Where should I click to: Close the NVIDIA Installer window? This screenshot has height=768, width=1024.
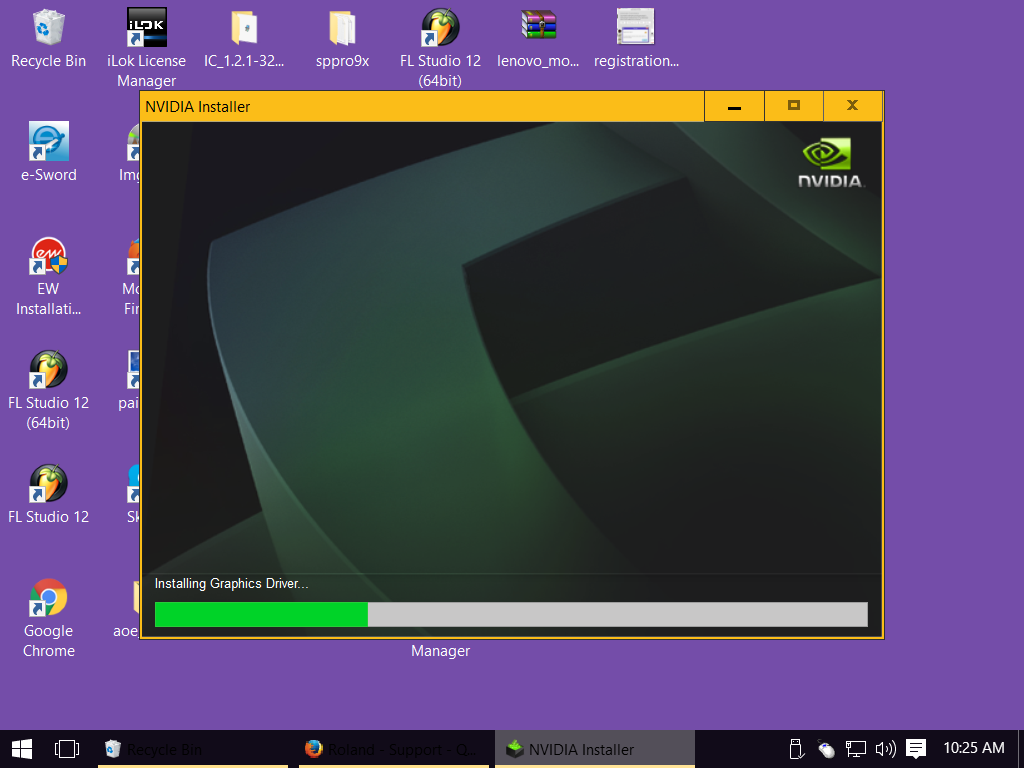click(852, 106)
